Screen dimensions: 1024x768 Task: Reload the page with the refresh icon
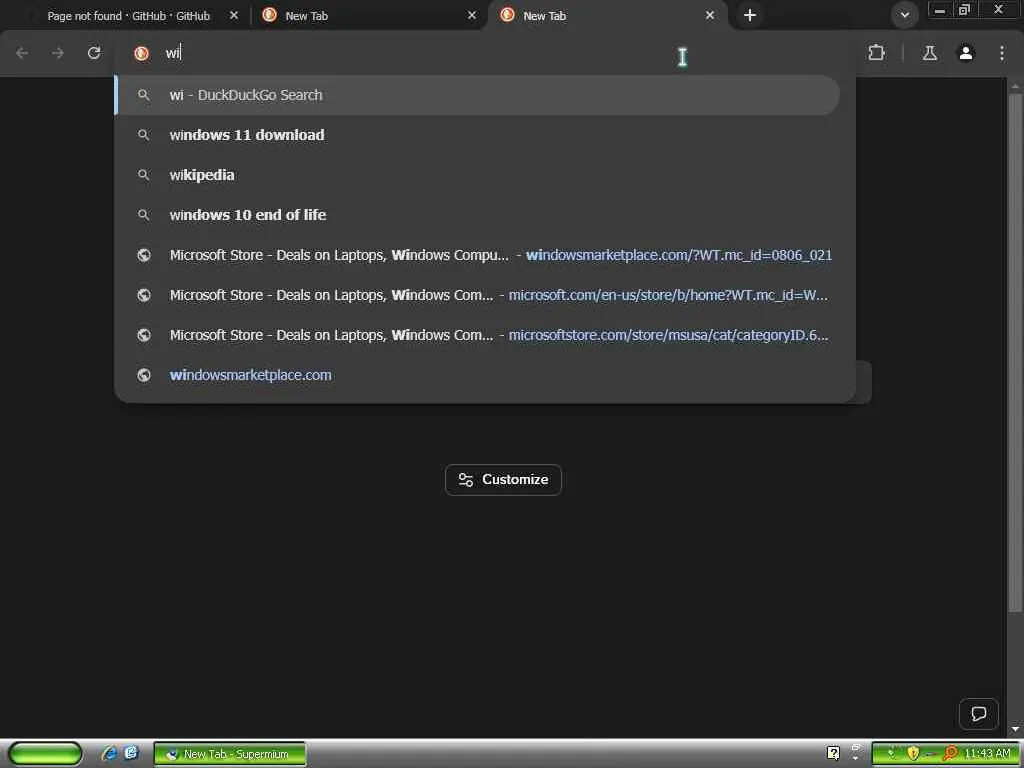tap(94, 54)
